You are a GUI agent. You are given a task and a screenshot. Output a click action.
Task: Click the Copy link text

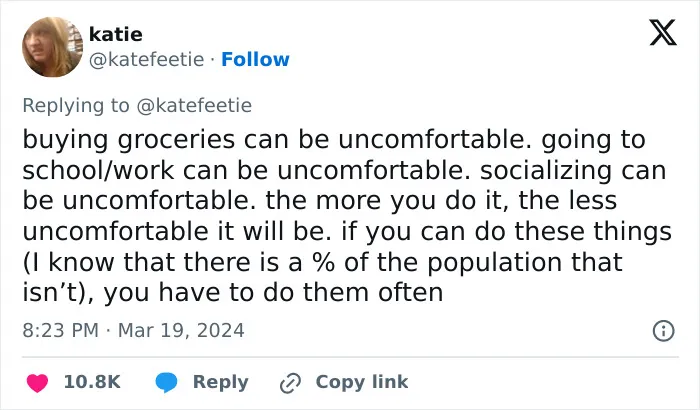[x=362, y=382]
